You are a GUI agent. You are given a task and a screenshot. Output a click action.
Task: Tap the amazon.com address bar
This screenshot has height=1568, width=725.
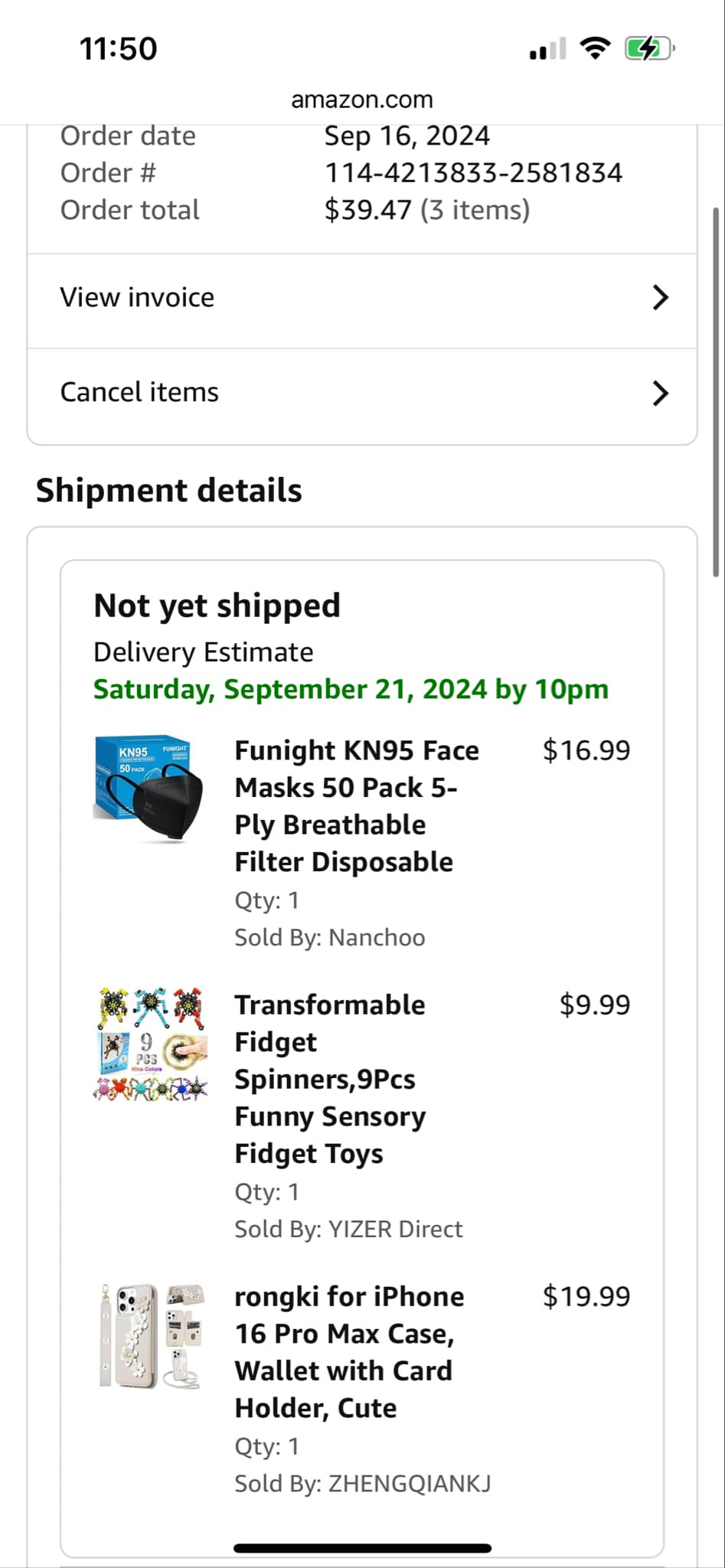point(362,100)
